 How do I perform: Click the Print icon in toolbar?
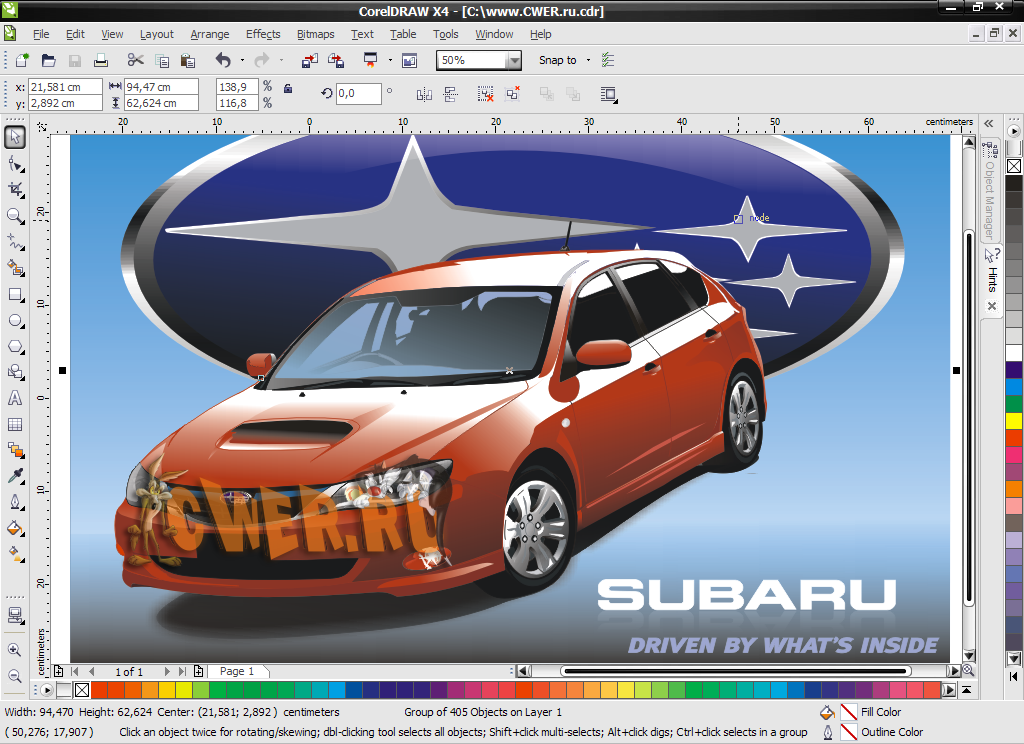(101, 61)
